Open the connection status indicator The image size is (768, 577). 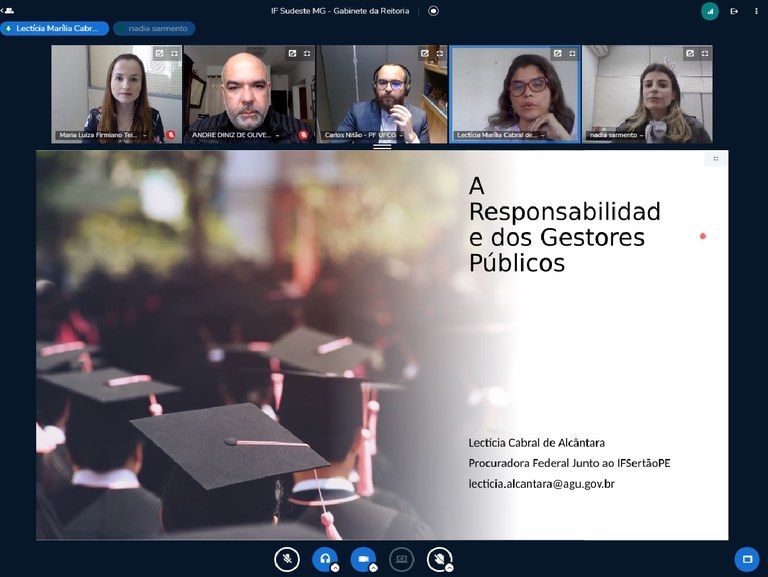pos(710,11)
